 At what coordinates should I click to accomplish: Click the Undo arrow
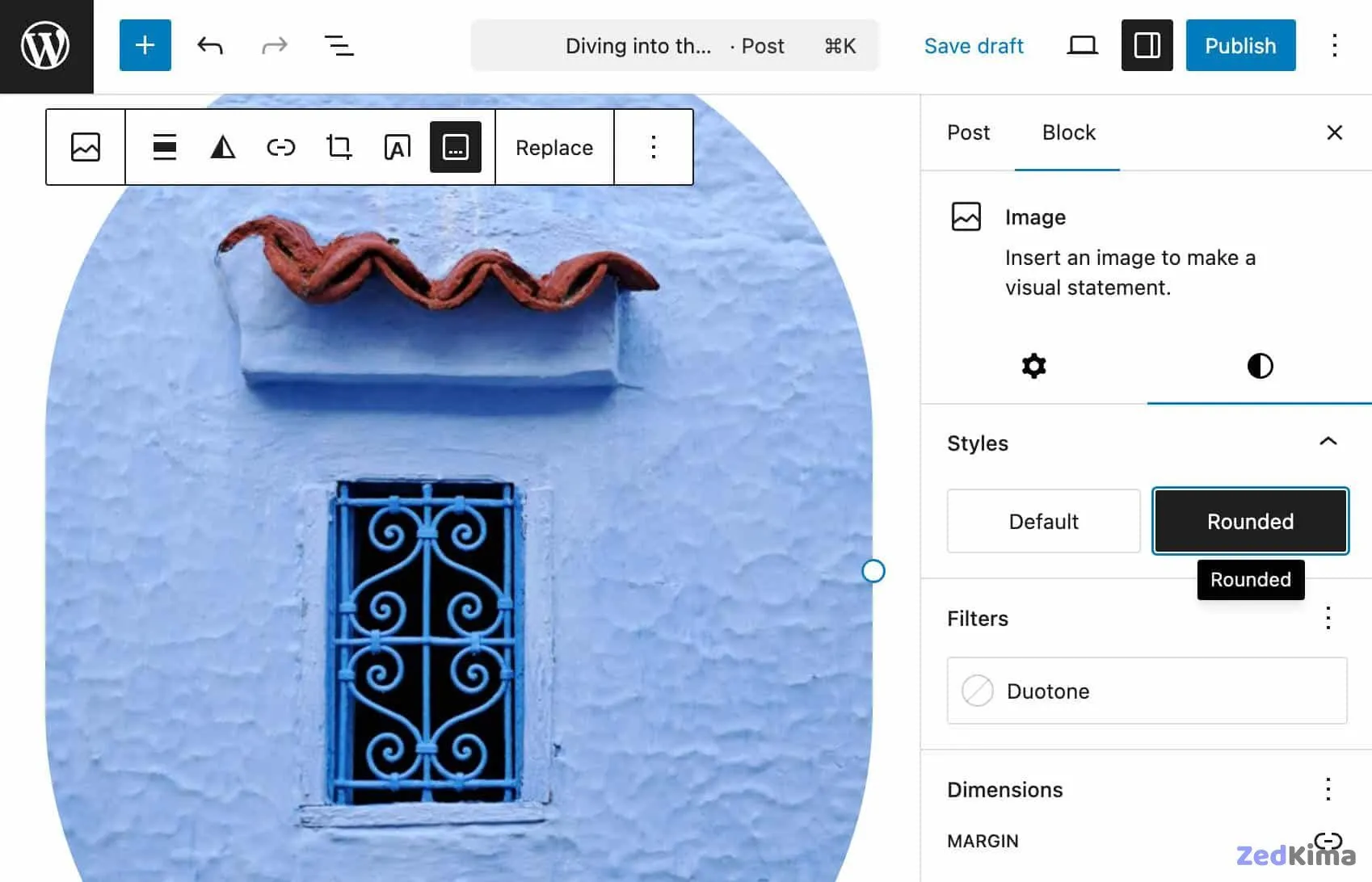pos(209,45)
